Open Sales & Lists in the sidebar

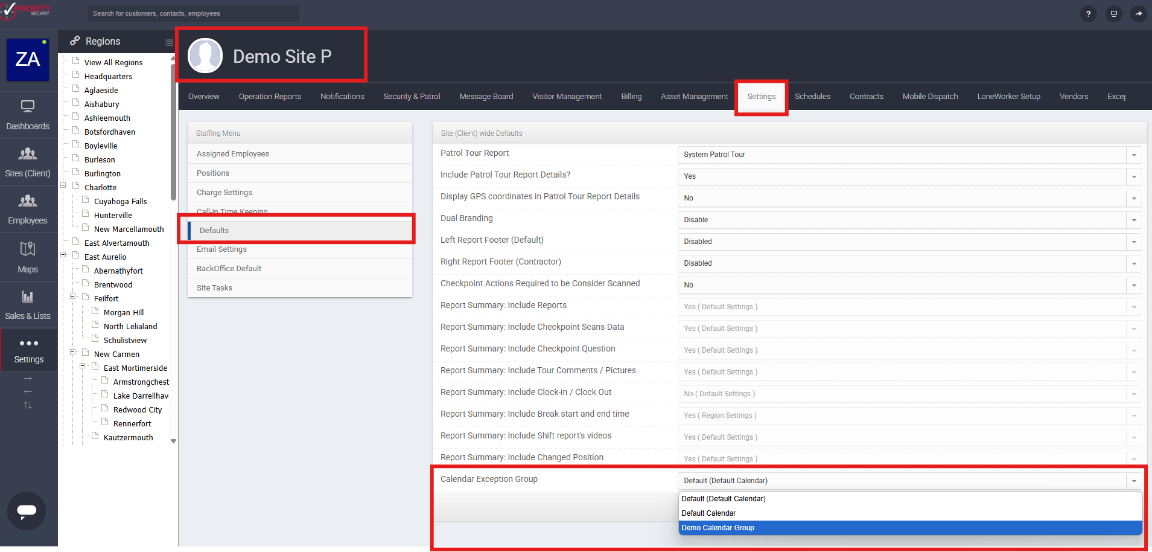pos(28,305)
